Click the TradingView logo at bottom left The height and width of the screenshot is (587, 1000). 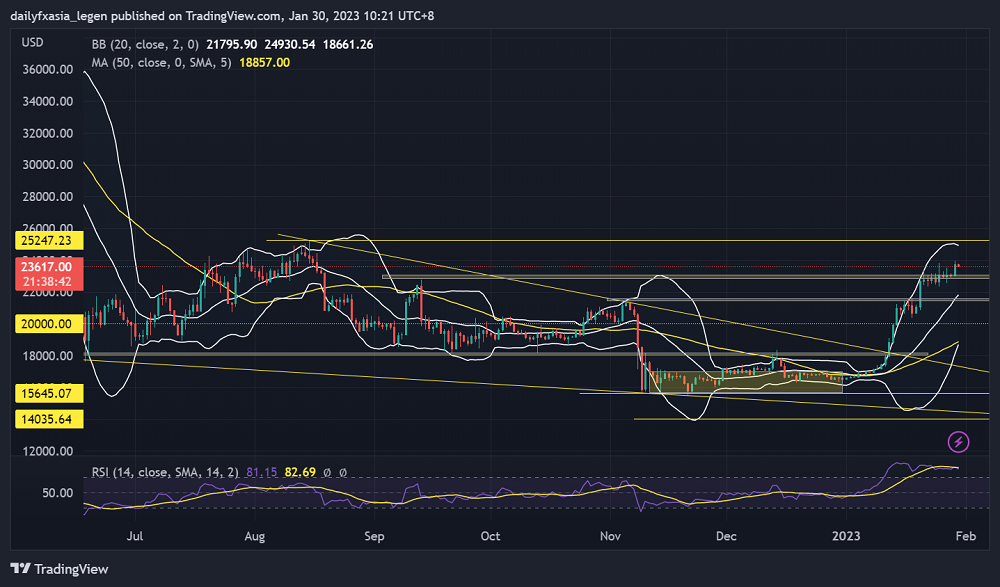(60, 569)
